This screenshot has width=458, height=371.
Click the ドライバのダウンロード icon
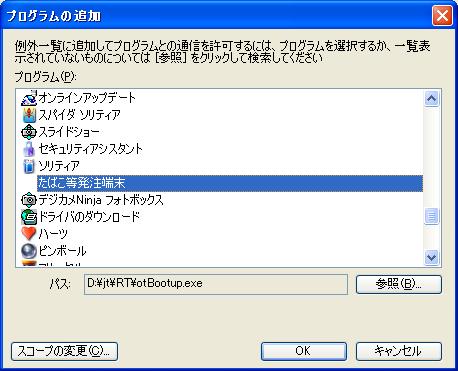[x=29, y=217]
